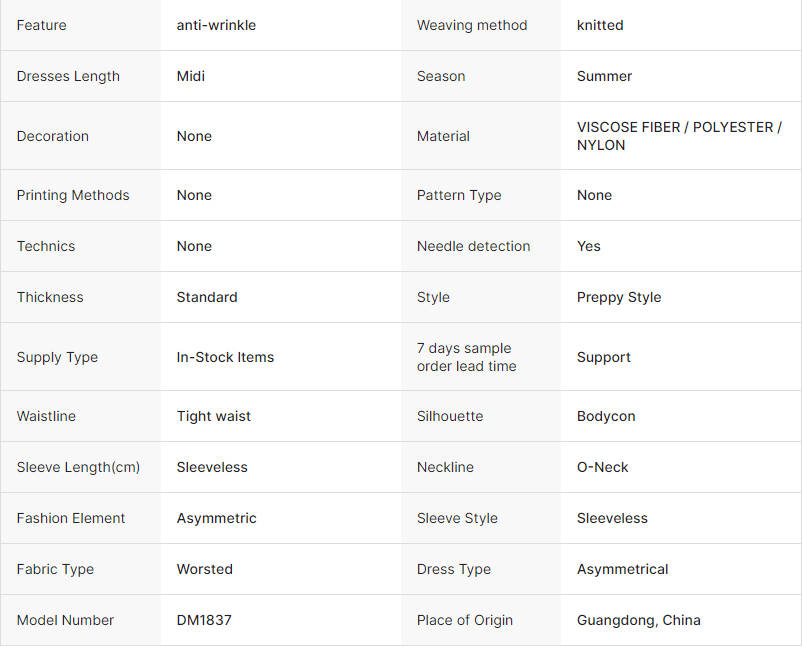Viewport: 803px width, 647px height.
Task: Click the 'Needle detection' label
Action: tap(473, 246)
